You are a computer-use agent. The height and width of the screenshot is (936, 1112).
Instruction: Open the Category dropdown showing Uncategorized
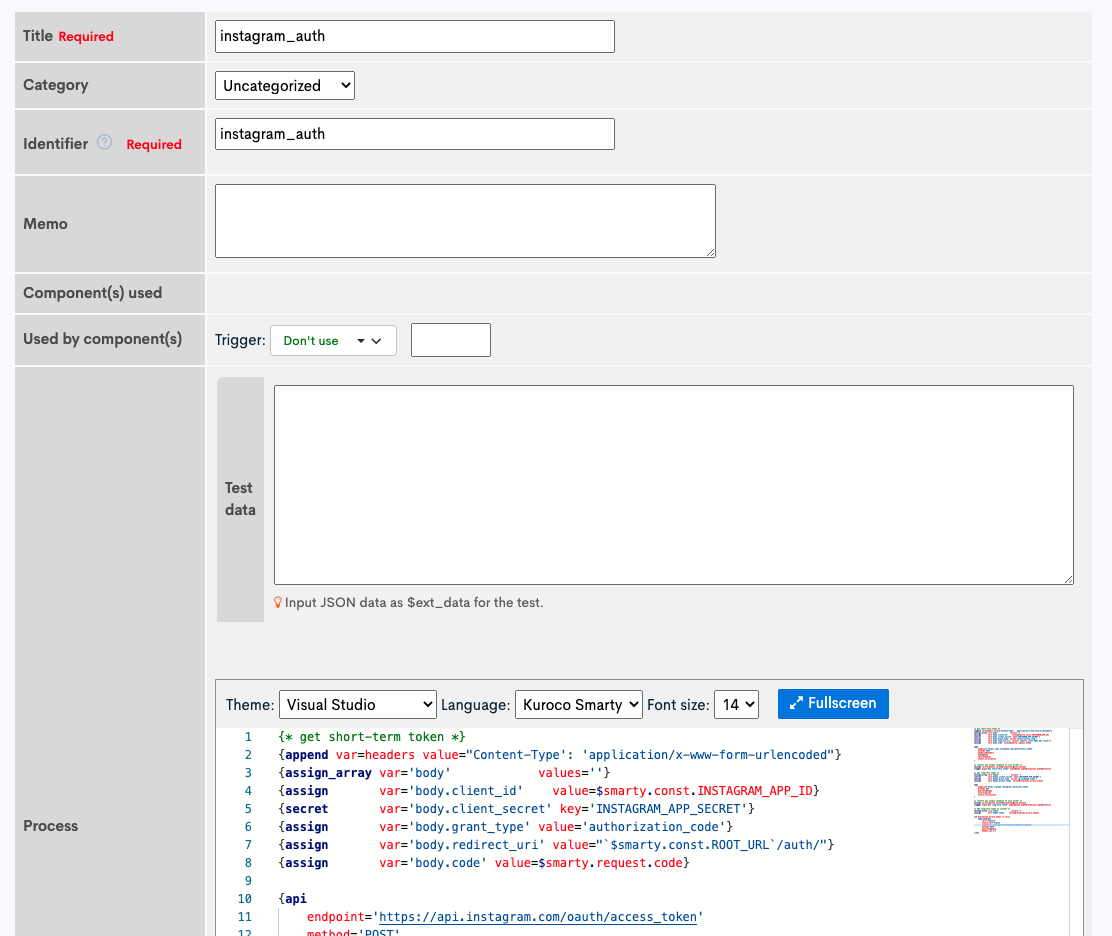(284, 85)
